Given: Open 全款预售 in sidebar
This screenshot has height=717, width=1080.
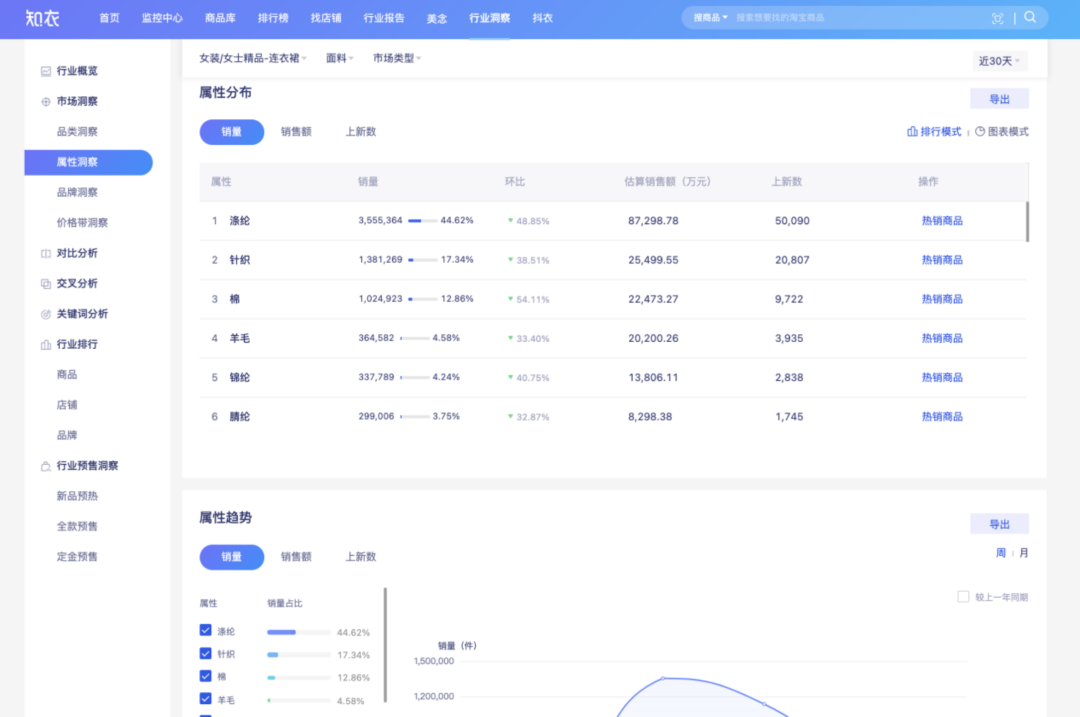Looking at the screenshot, I should pos(77,526).
